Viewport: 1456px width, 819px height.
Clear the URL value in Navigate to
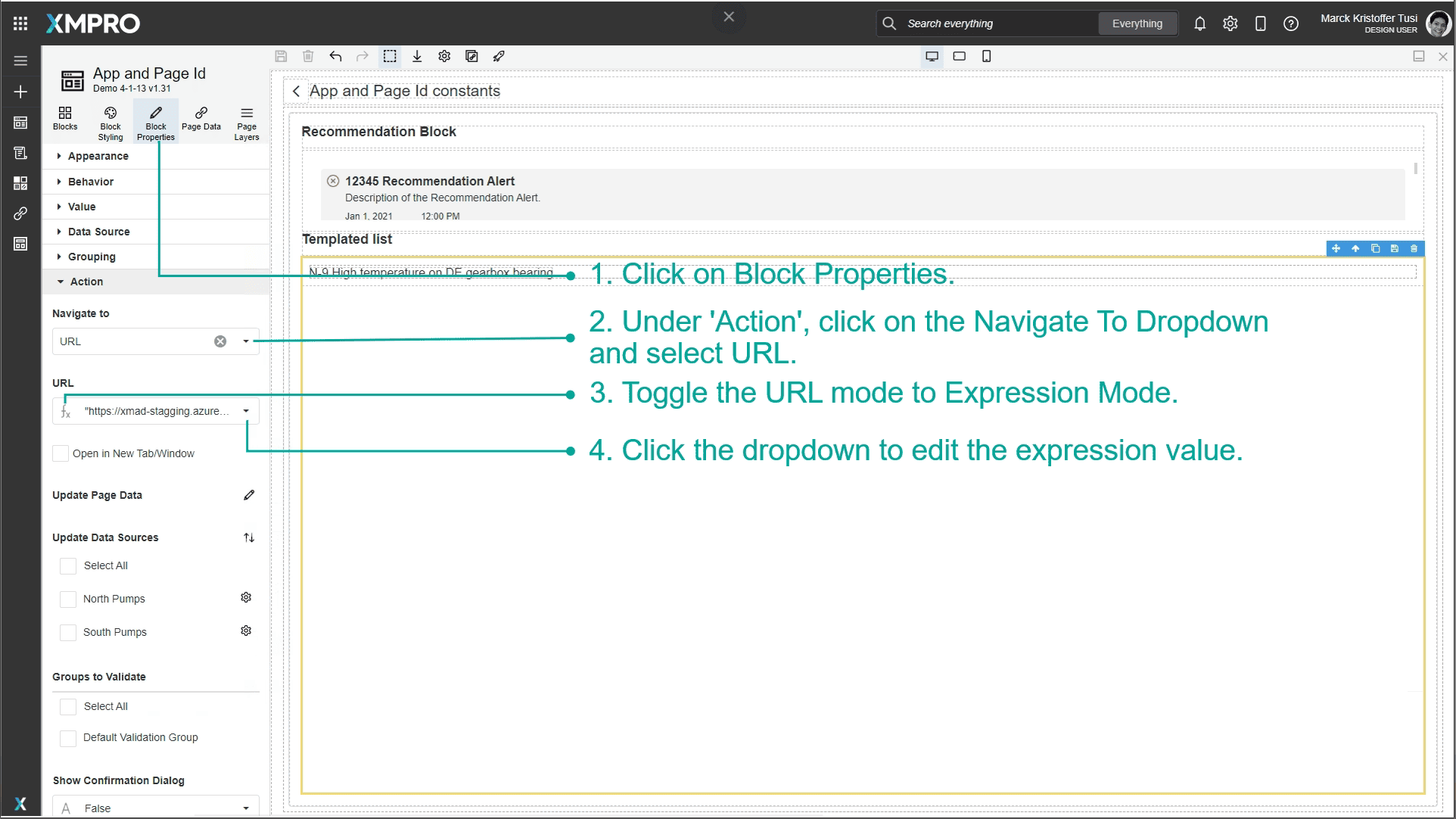point(220,341)
